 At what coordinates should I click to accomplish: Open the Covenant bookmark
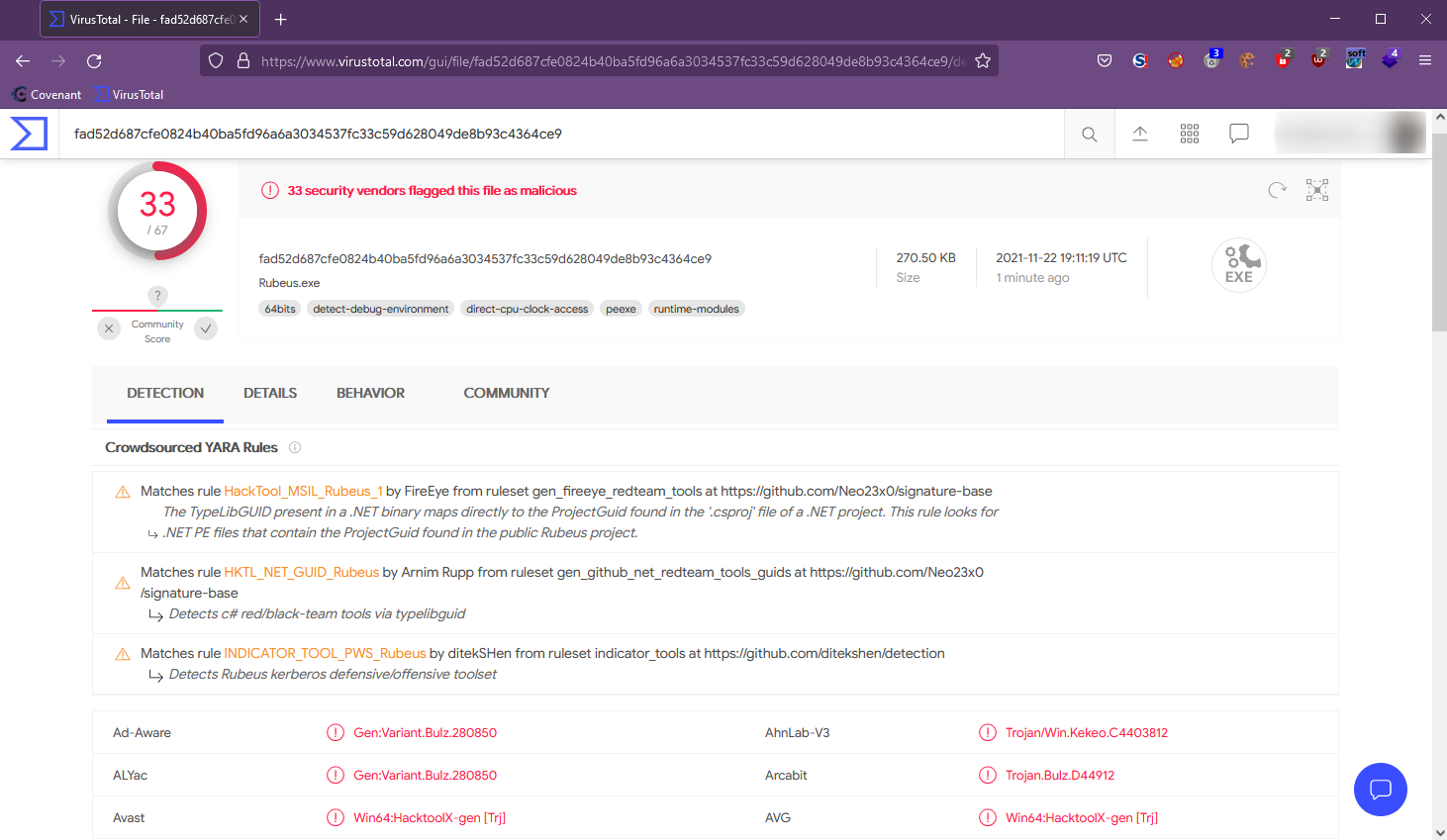click(47, 95)
